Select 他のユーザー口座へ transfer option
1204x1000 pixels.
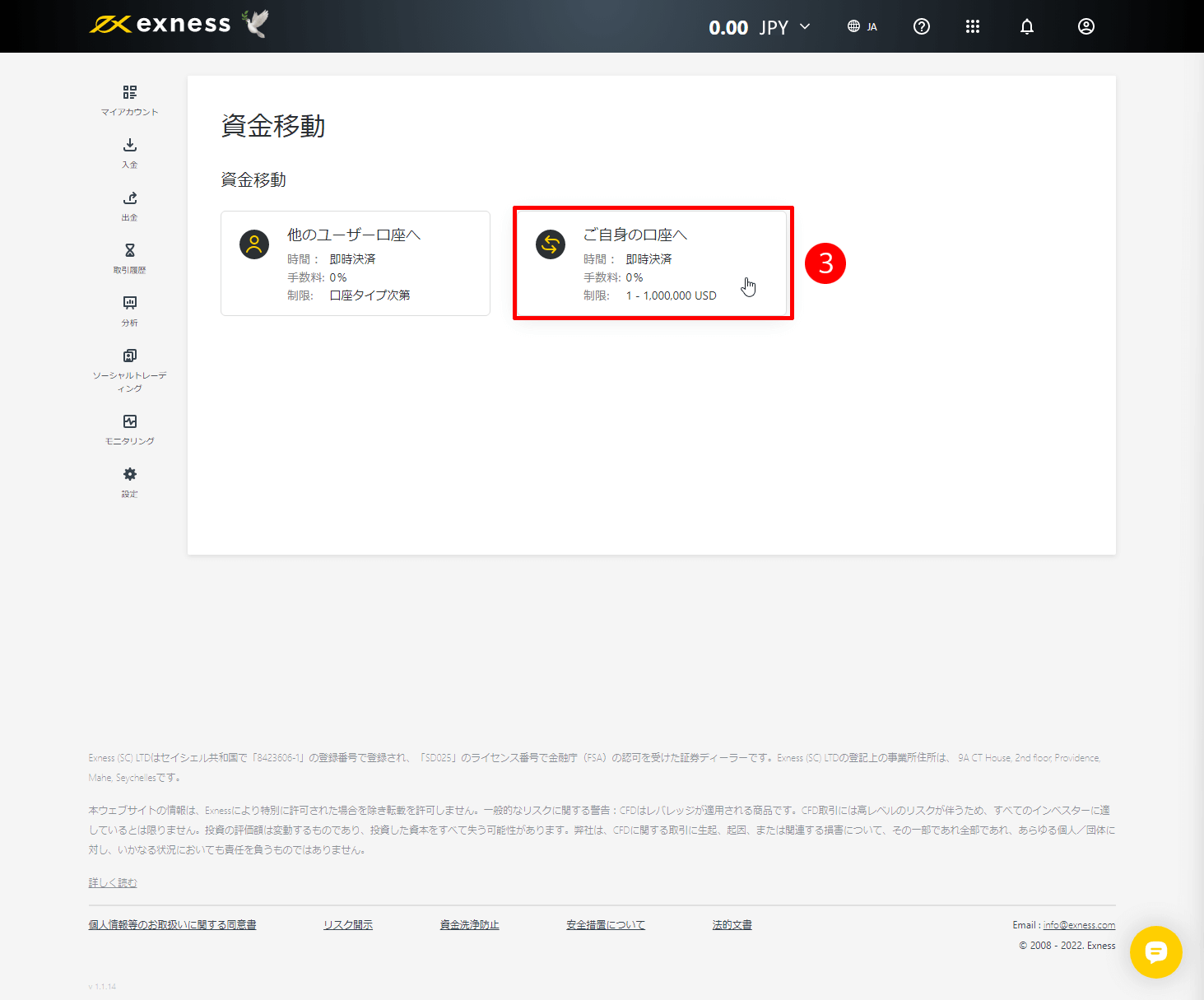point(355,263)
